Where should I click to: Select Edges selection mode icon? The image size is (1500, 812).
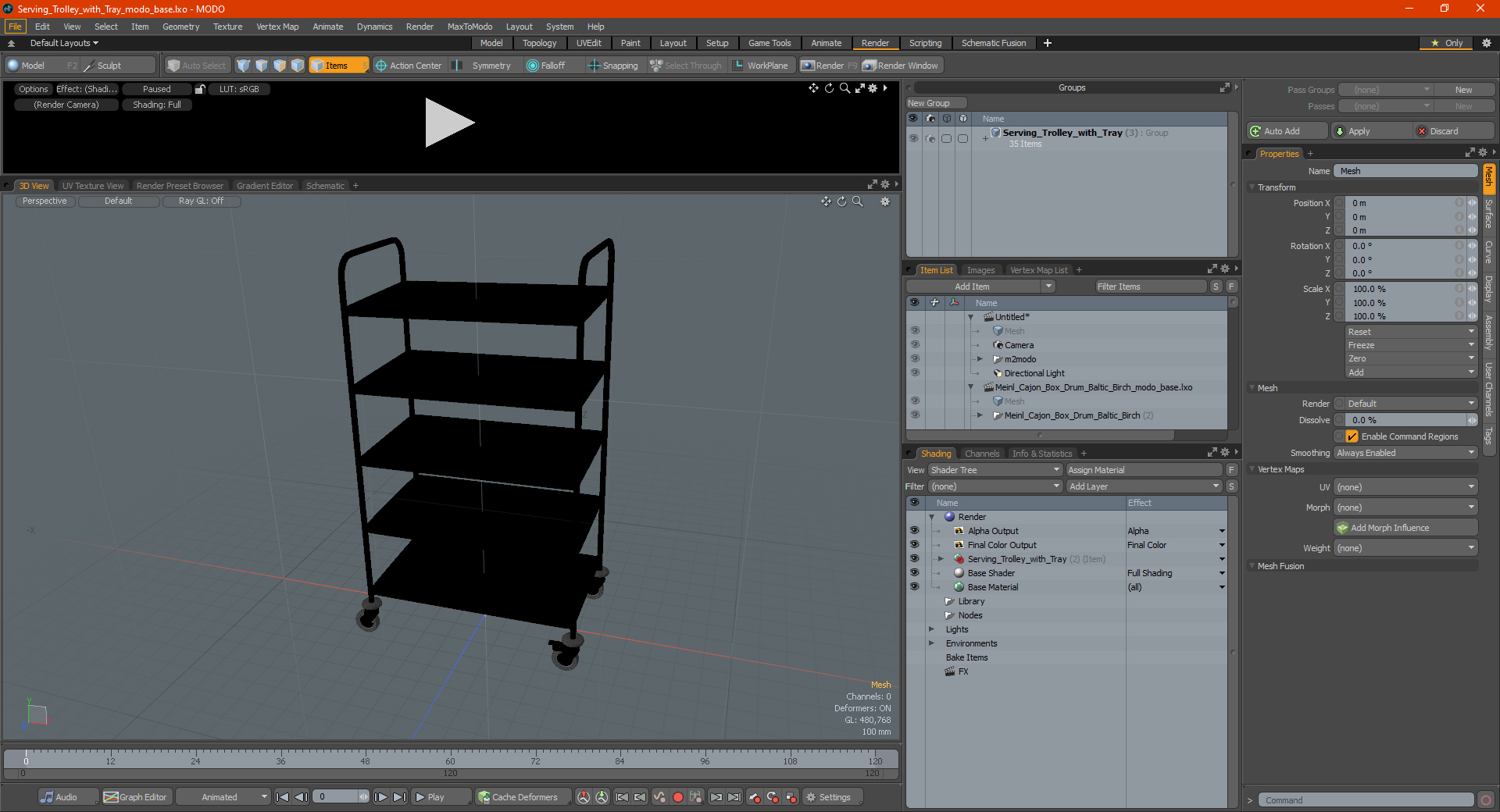point(262,66)
